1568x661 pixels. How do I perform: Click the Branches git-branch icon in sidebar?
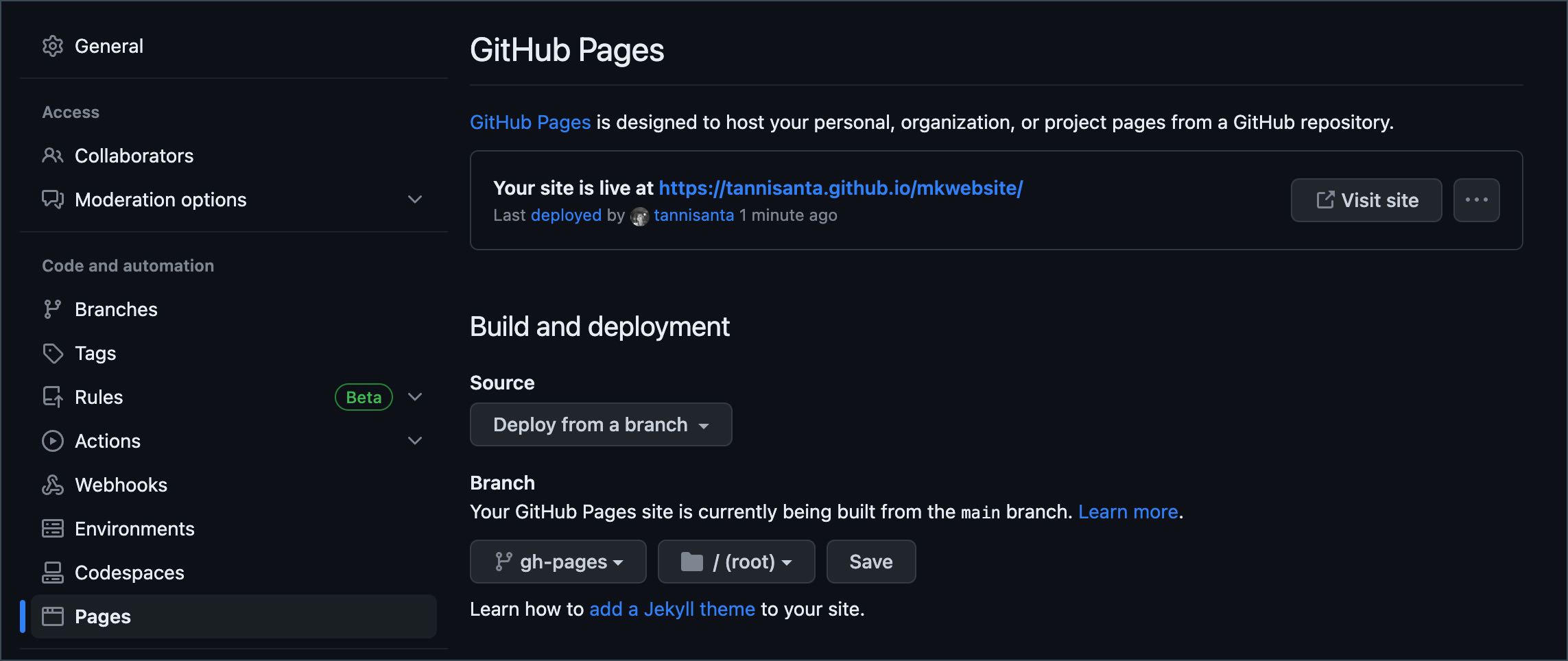[x=53, y=309]
